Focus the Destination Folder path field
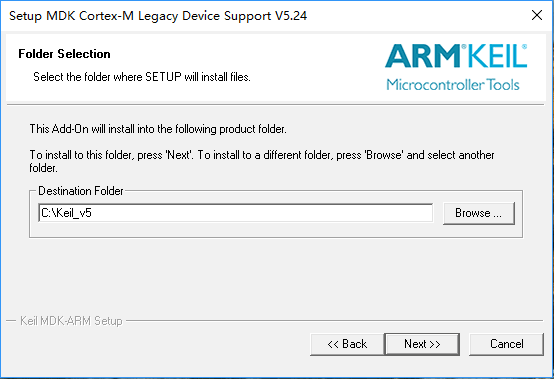The image size is (554, 379). pos(235,213)
